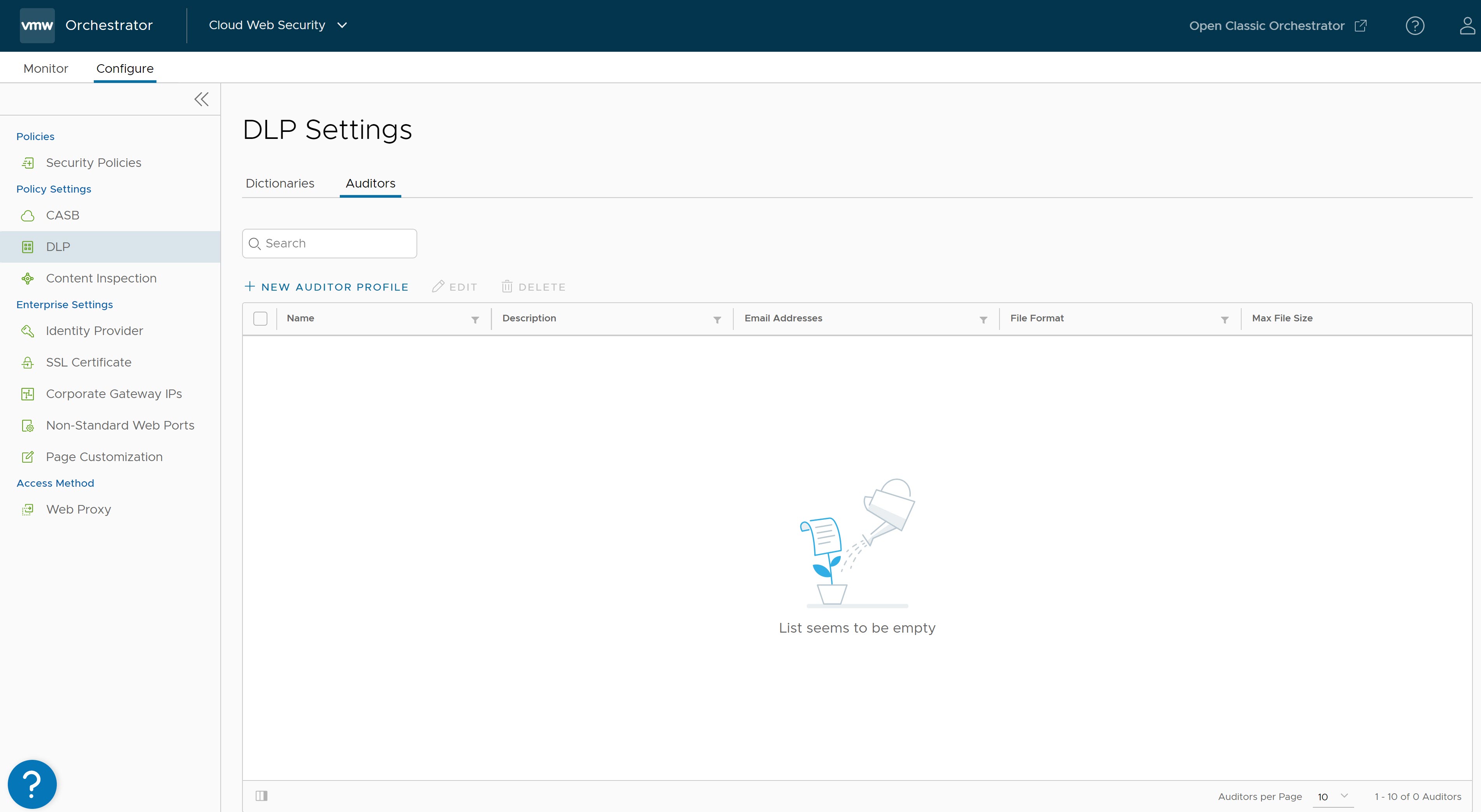Click the DLP sidebar icon

pos(27,246)
